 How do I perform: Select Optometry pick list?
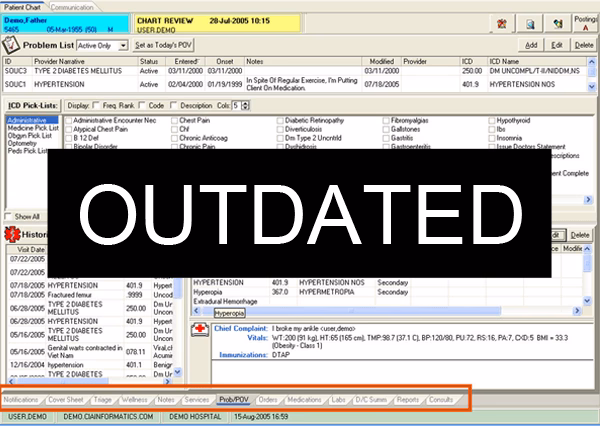coord(22,143)
